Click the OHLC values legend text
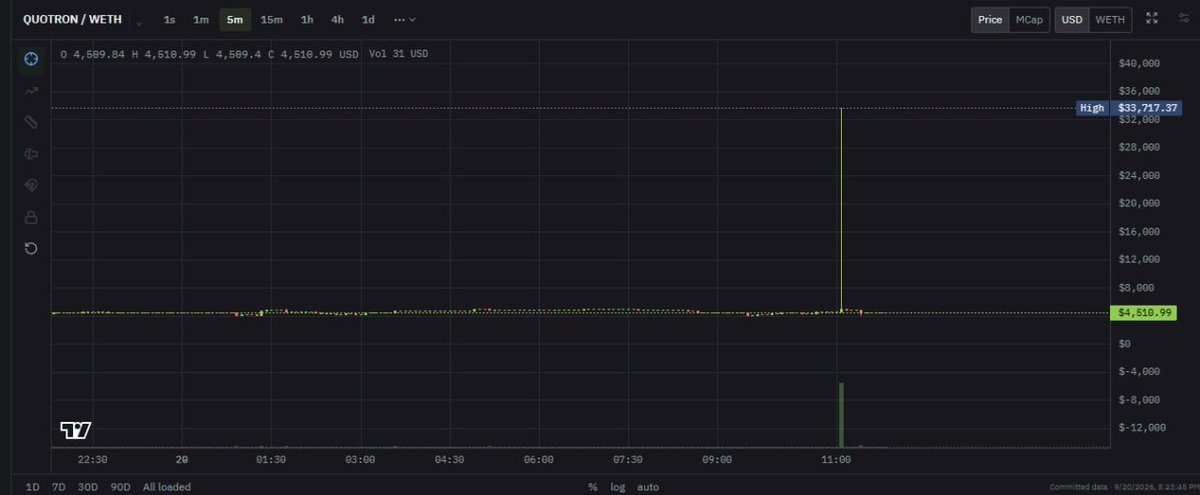The width and height of the screenshot is (1200, 495). (209, 54)
